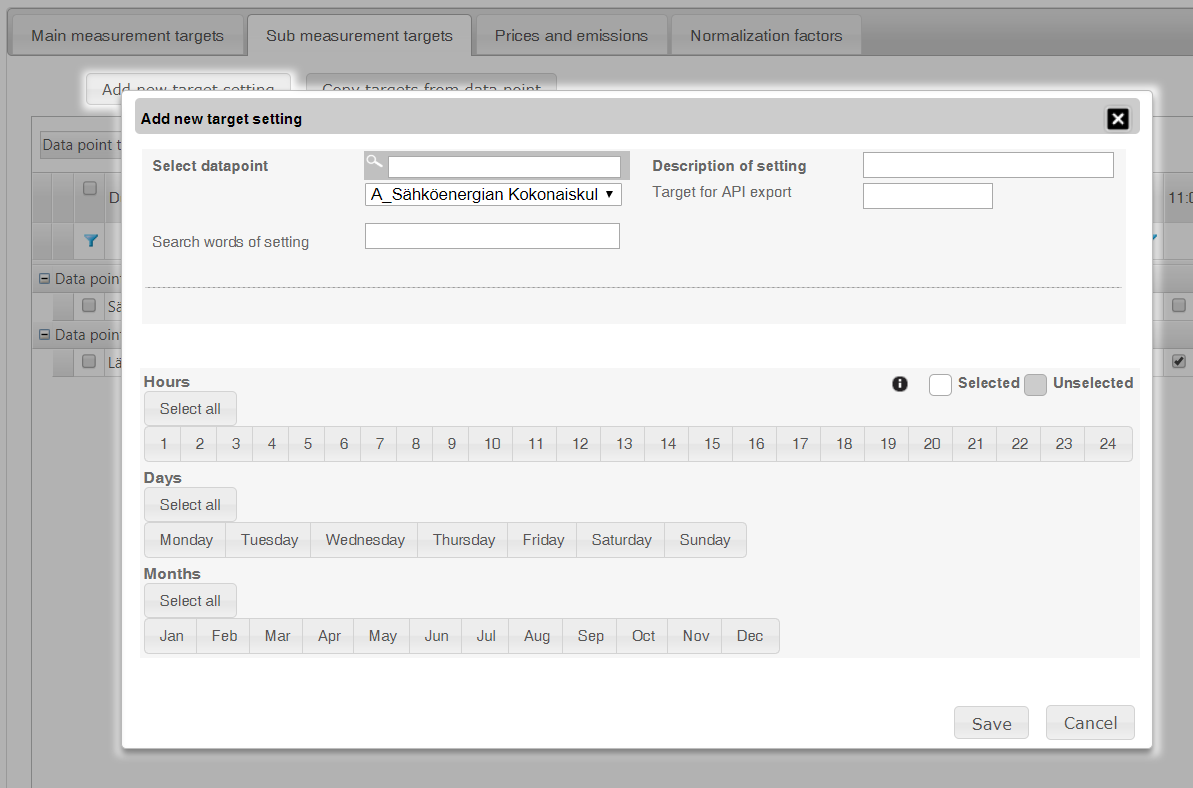Tick the checkbox in the Lä row
This screenshot has height=788, width=1193.
[89, 361]
